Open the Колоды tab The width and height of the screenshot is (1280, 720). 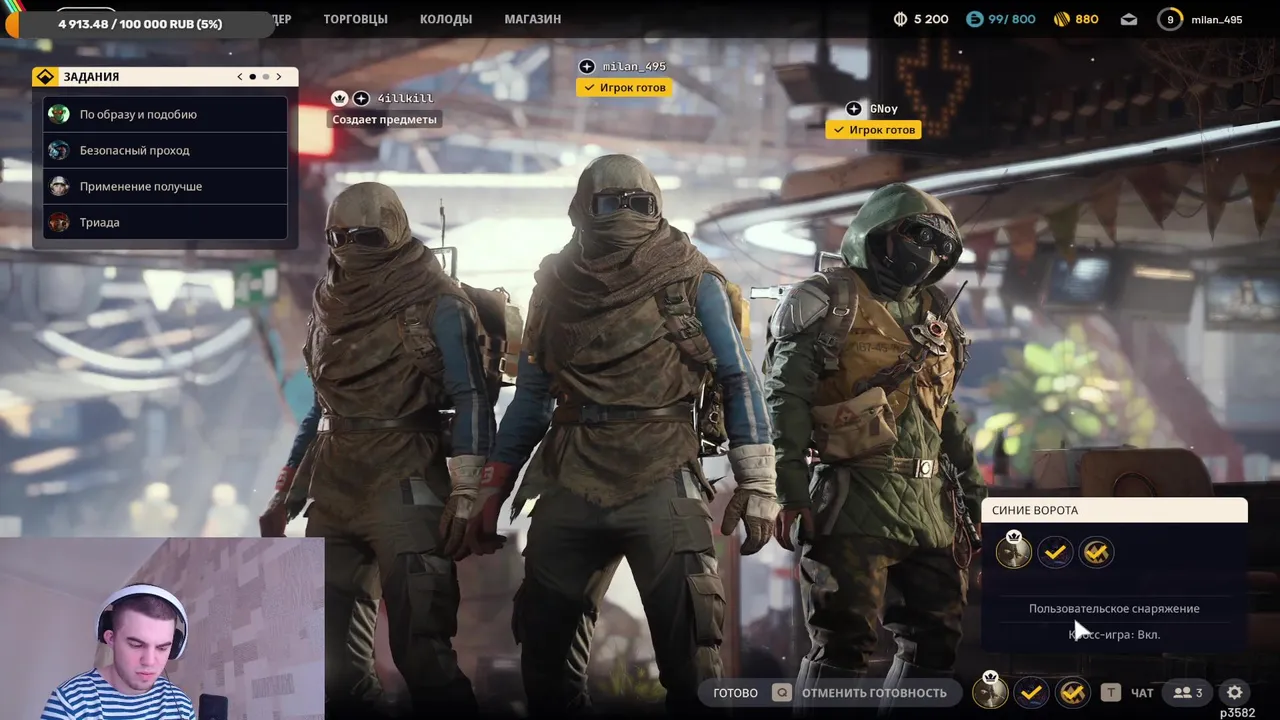448,19
